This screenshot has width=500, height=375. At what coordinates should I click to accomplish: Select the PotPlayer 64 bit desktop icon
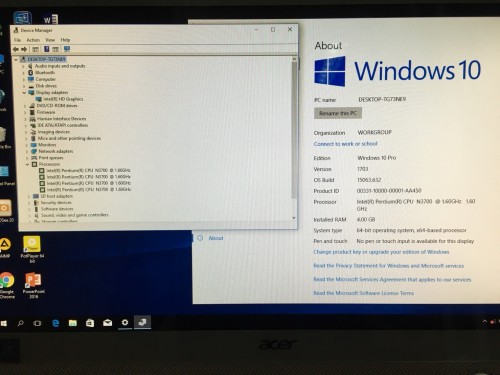[32, 249]
